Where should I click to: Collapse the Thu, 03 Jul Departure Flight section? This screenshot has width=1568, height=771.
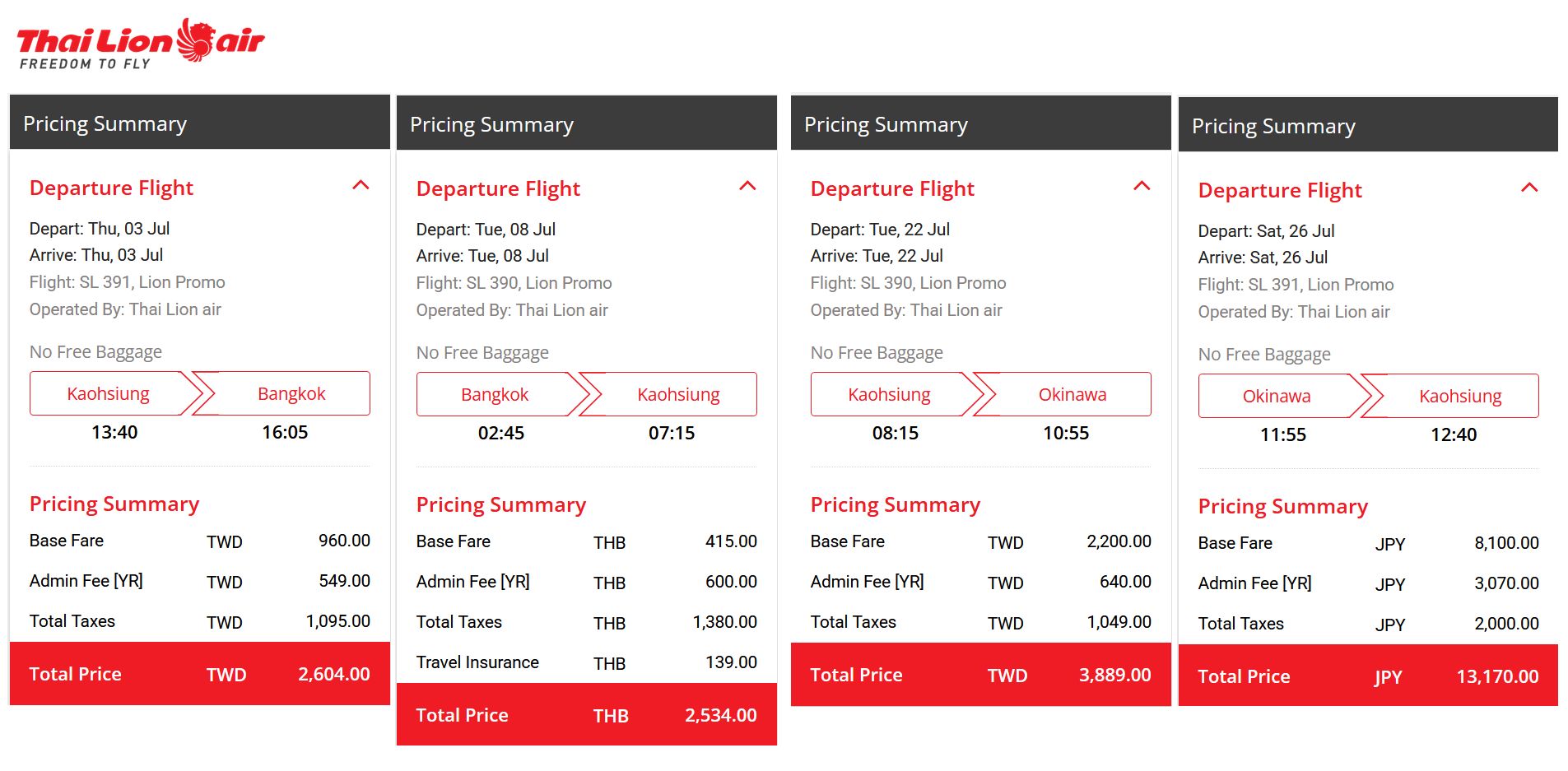pyautogui.click(x=361, y=186)
